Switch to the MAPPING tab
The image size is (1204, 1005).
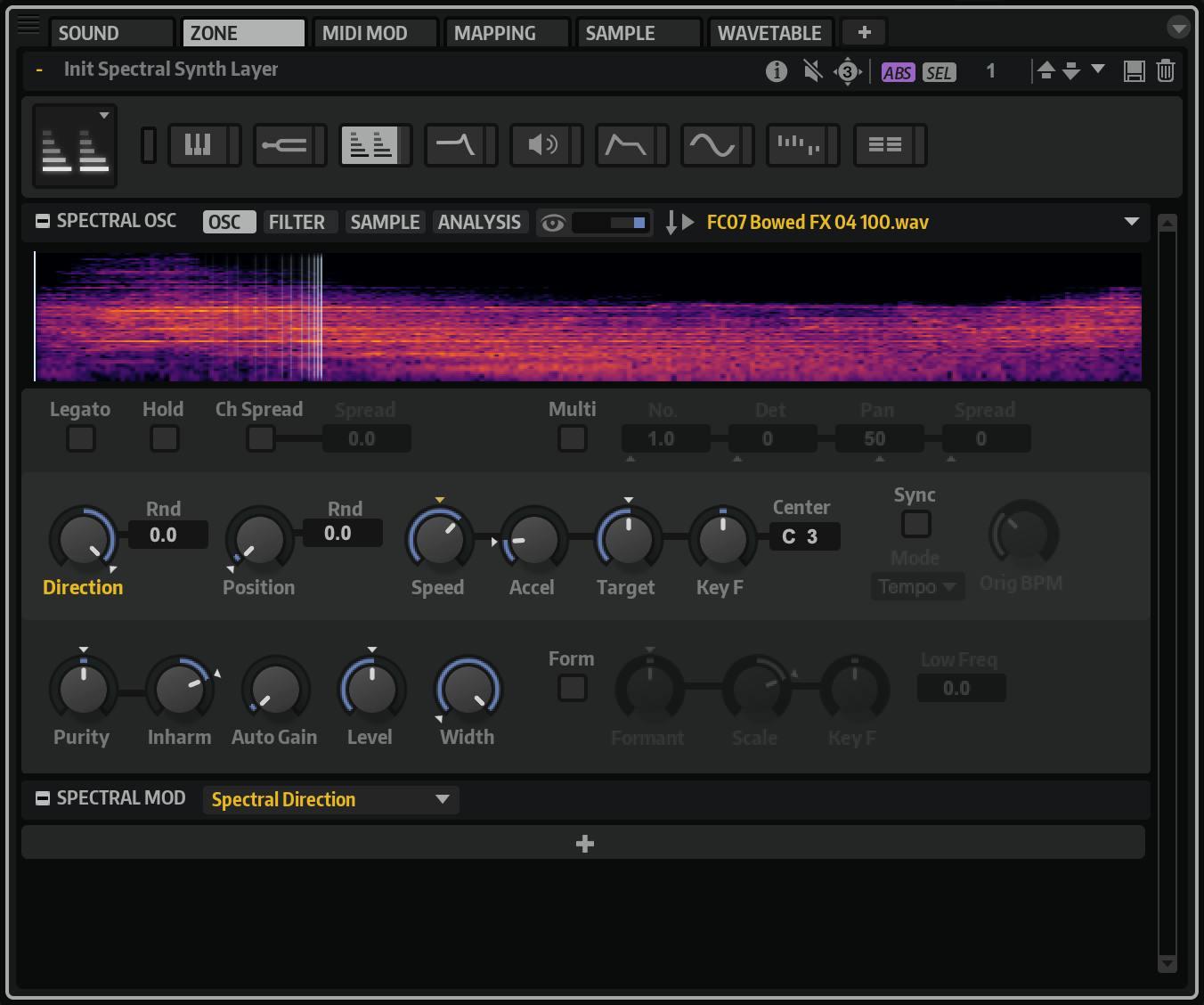(x=495, y=33)
